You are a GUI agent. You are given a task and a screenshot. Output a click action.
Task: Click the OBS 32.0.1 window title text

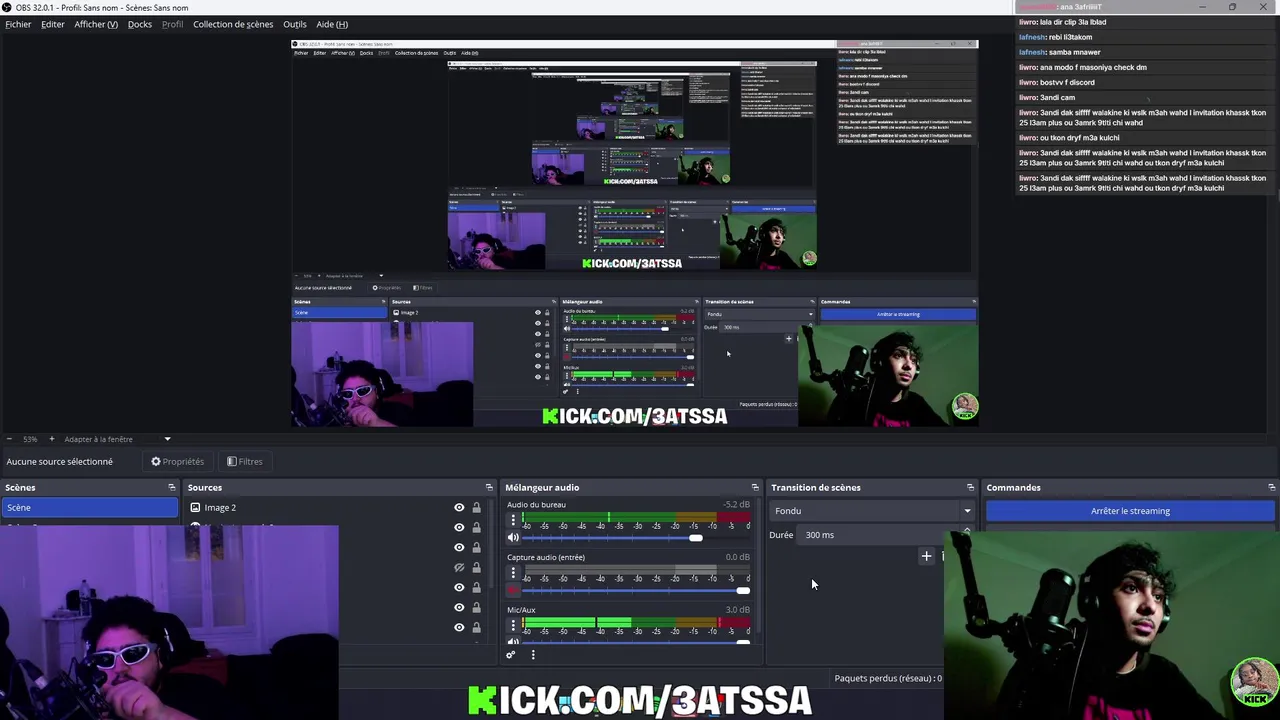102,8
